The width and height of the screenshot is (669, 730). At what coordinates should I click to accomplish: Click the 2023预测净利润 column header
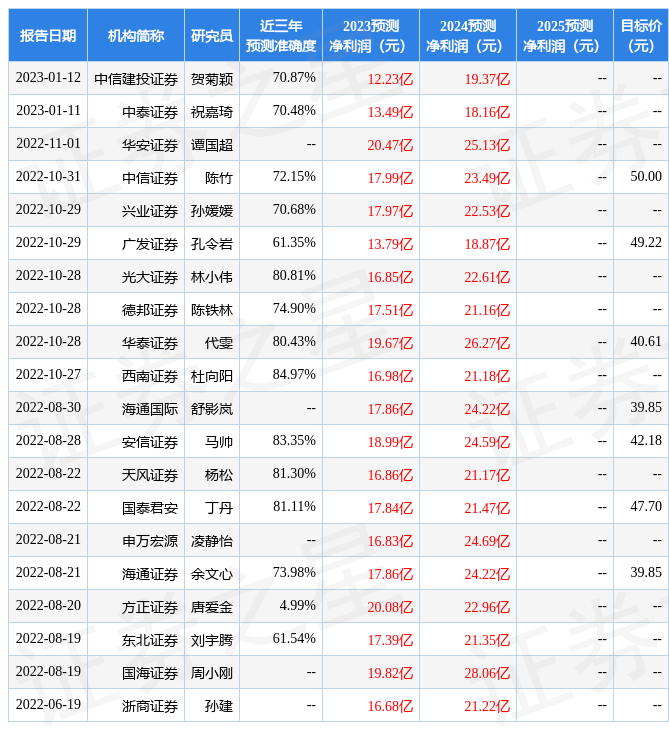(370, 36)
